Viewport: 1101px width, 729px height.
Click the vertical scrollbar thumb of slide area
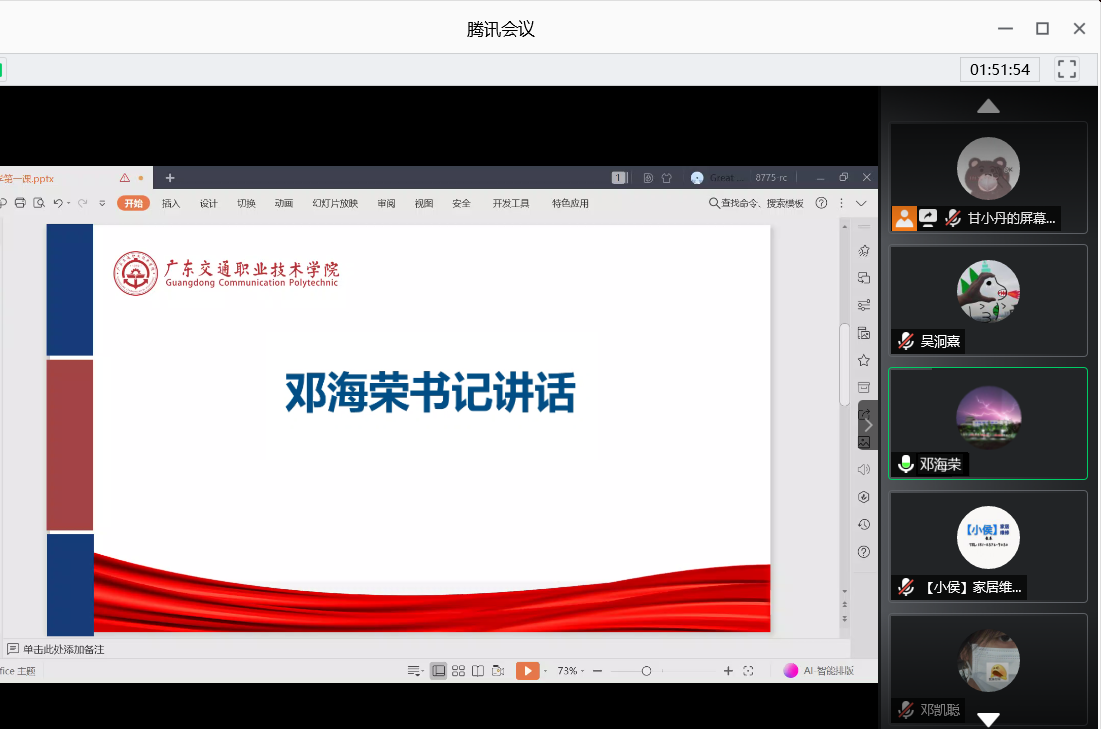pos(844,364)
